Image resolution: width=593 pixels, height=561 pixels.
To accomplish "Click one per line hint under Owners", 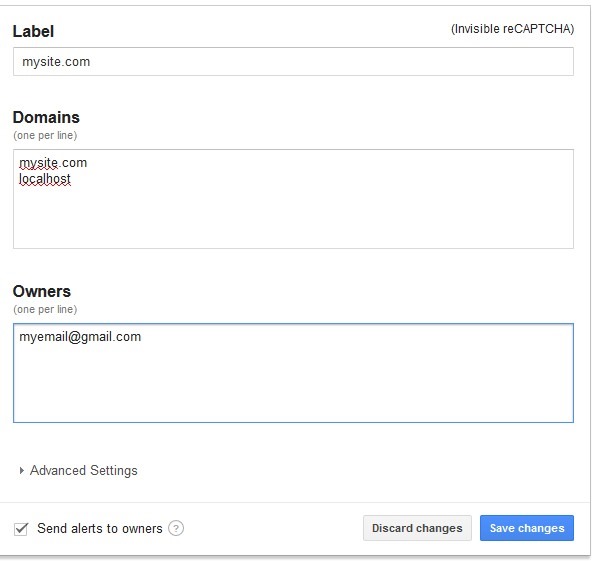I will click(45, 309).
